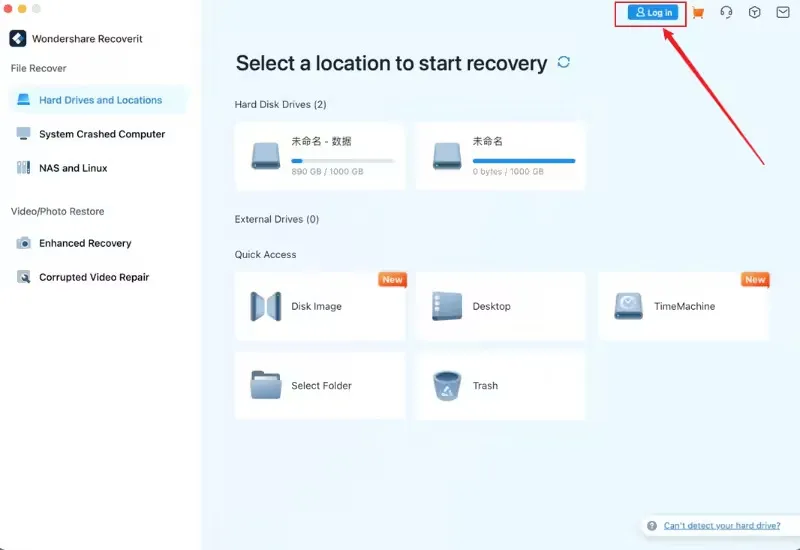Click the Trash bin icon

(x=447, y=386)
